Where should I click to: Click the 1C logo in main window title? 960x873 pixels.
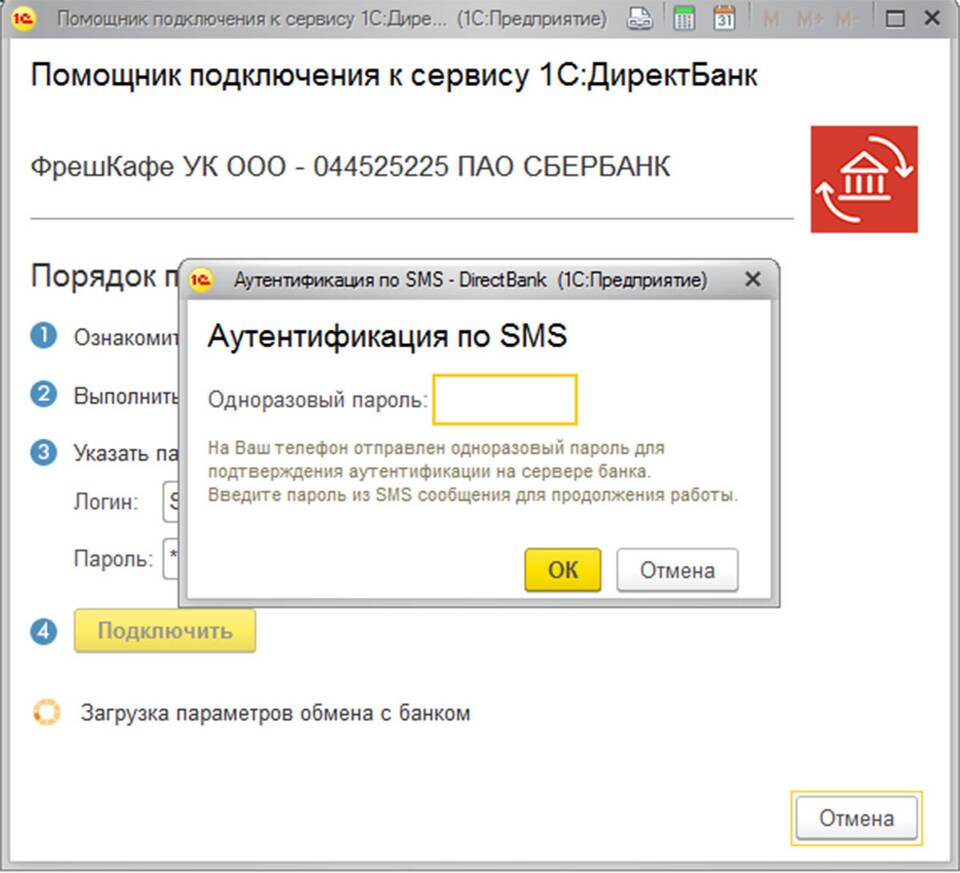24,19
